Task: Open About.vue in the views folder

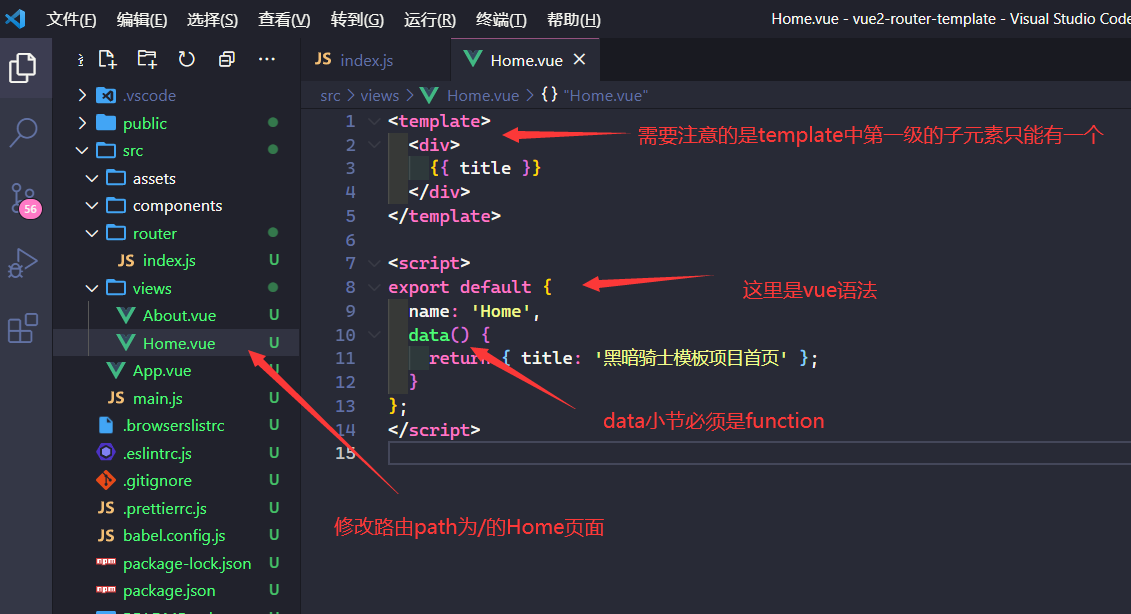Action: [179, 316]
